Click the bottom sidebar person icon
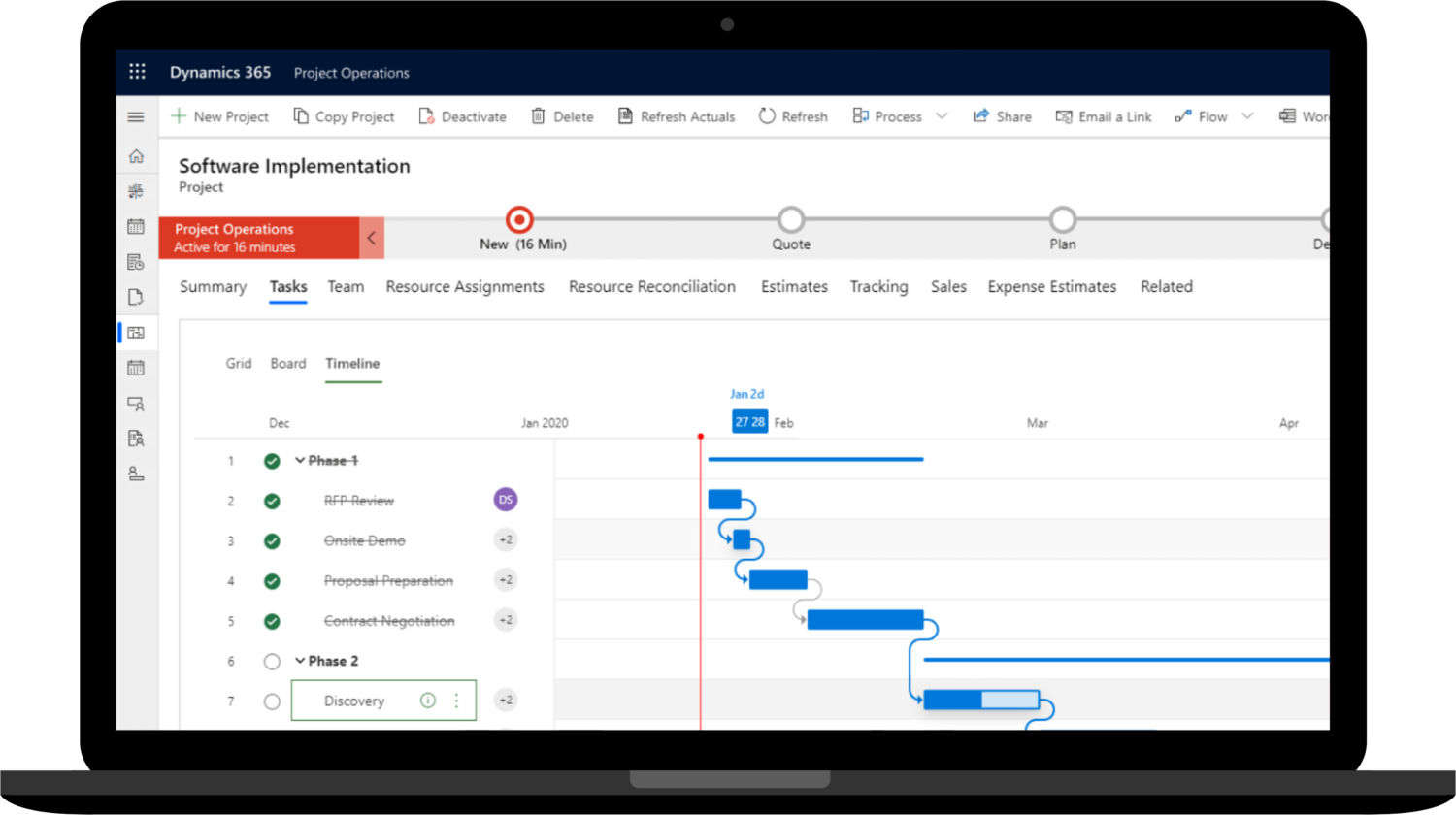 136,473
